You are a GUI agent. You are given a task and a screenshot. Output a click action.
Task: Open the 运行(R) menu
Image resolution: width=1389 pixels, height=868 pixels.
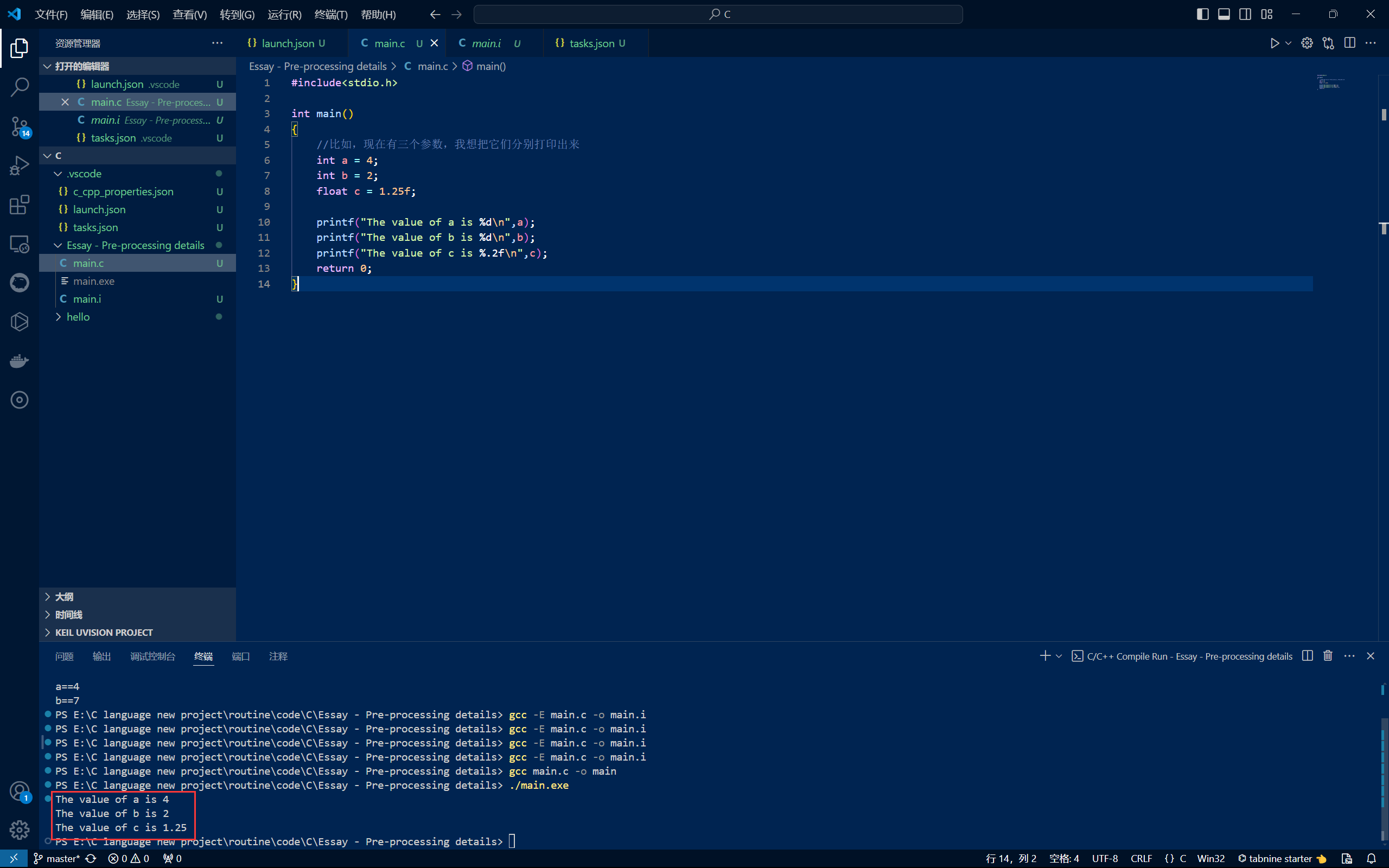[284, 14]
